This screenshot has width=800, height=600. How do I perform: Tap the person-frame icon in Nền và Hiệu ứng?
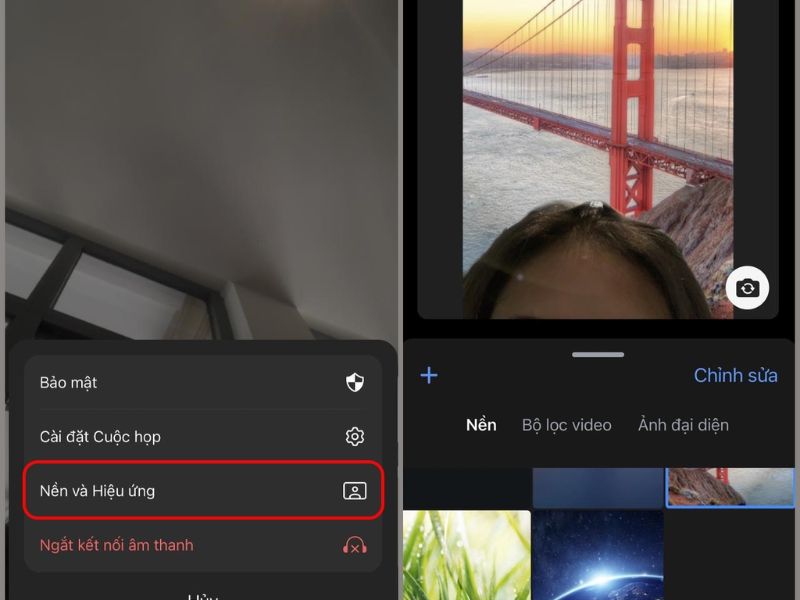[355, 491]
